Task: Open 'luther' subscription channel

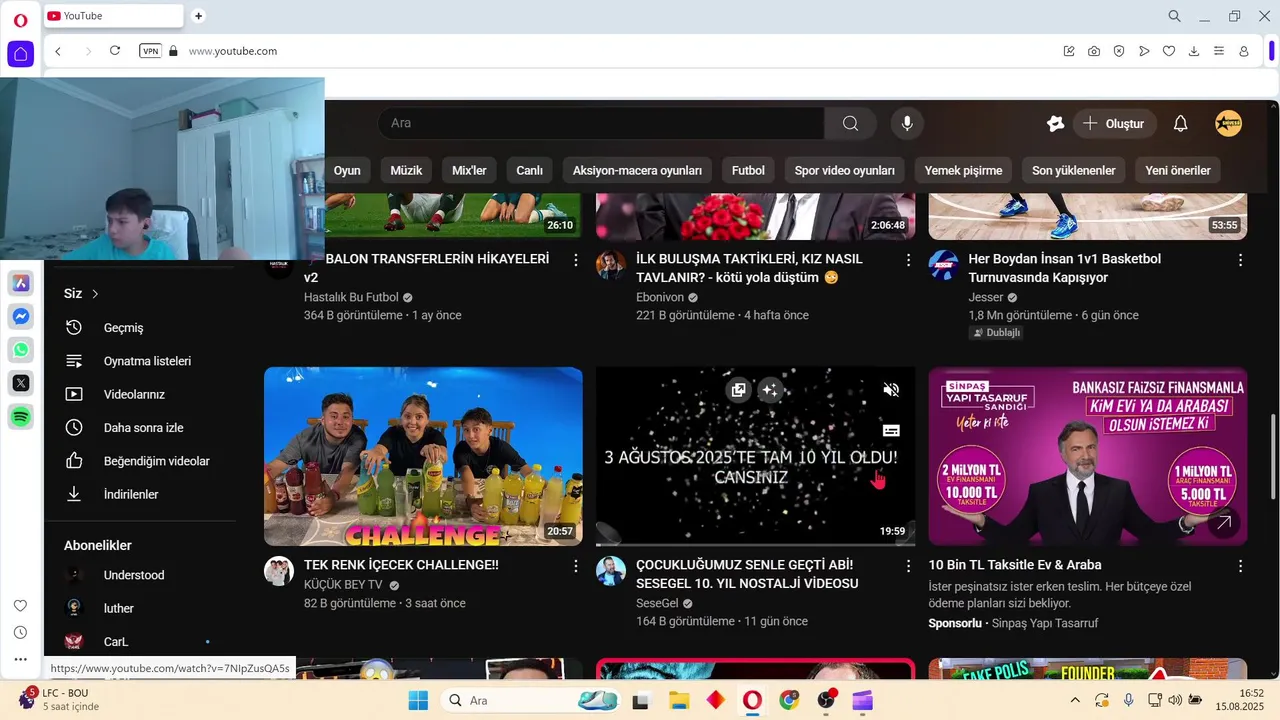Action: [x=140, y=608]
